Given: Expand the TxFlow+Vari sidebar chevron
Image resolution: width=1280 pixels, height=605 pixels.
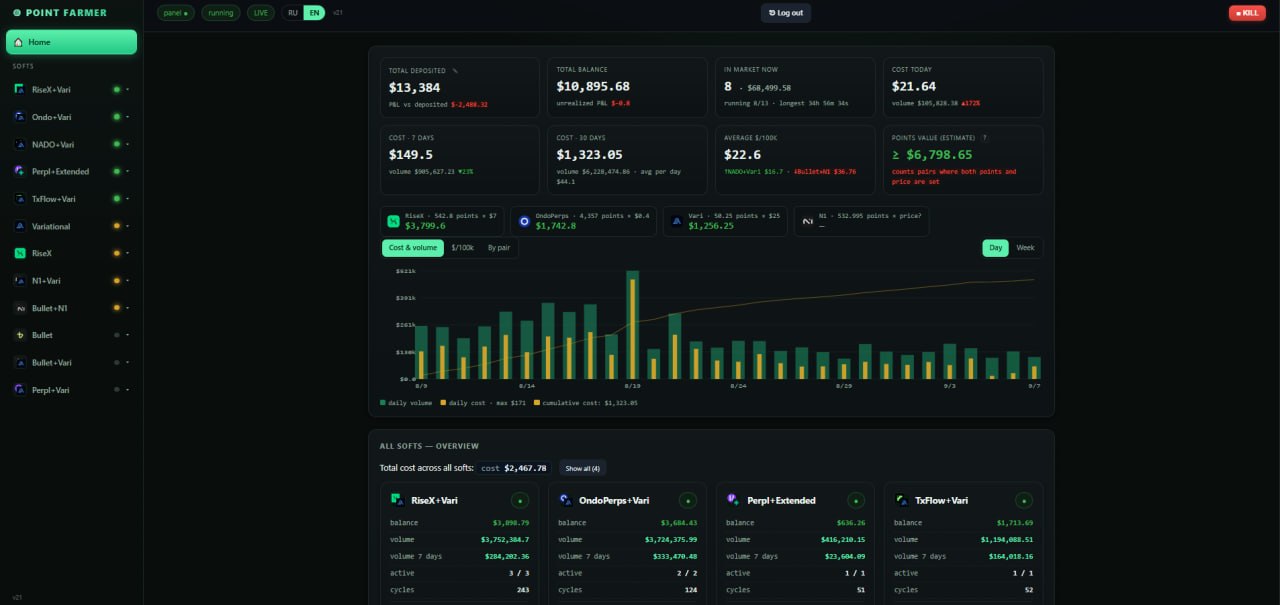Looking at the screenshot, I should click(x=128, y=199).
